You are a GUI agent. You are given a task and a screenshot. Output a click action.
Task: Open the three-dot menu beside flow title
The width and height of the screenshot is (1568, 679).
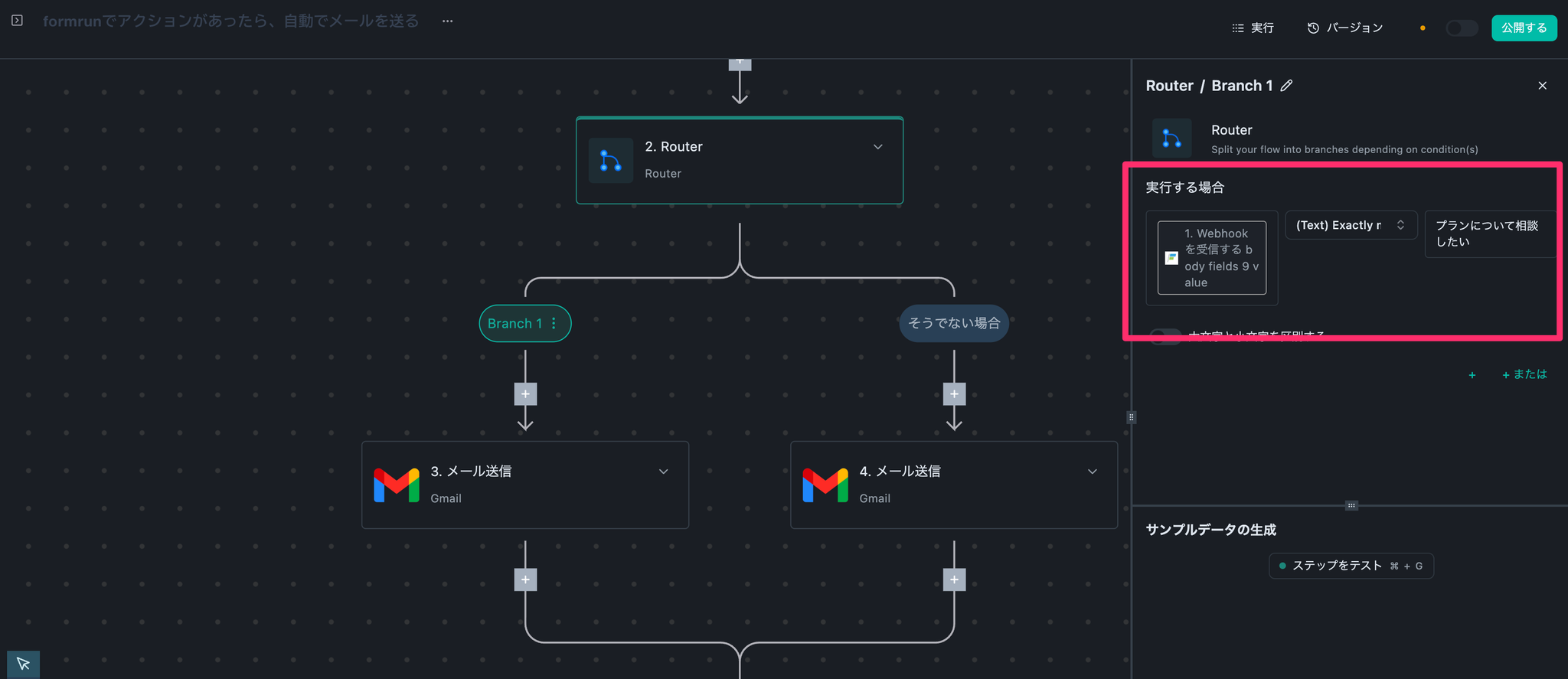448,21
